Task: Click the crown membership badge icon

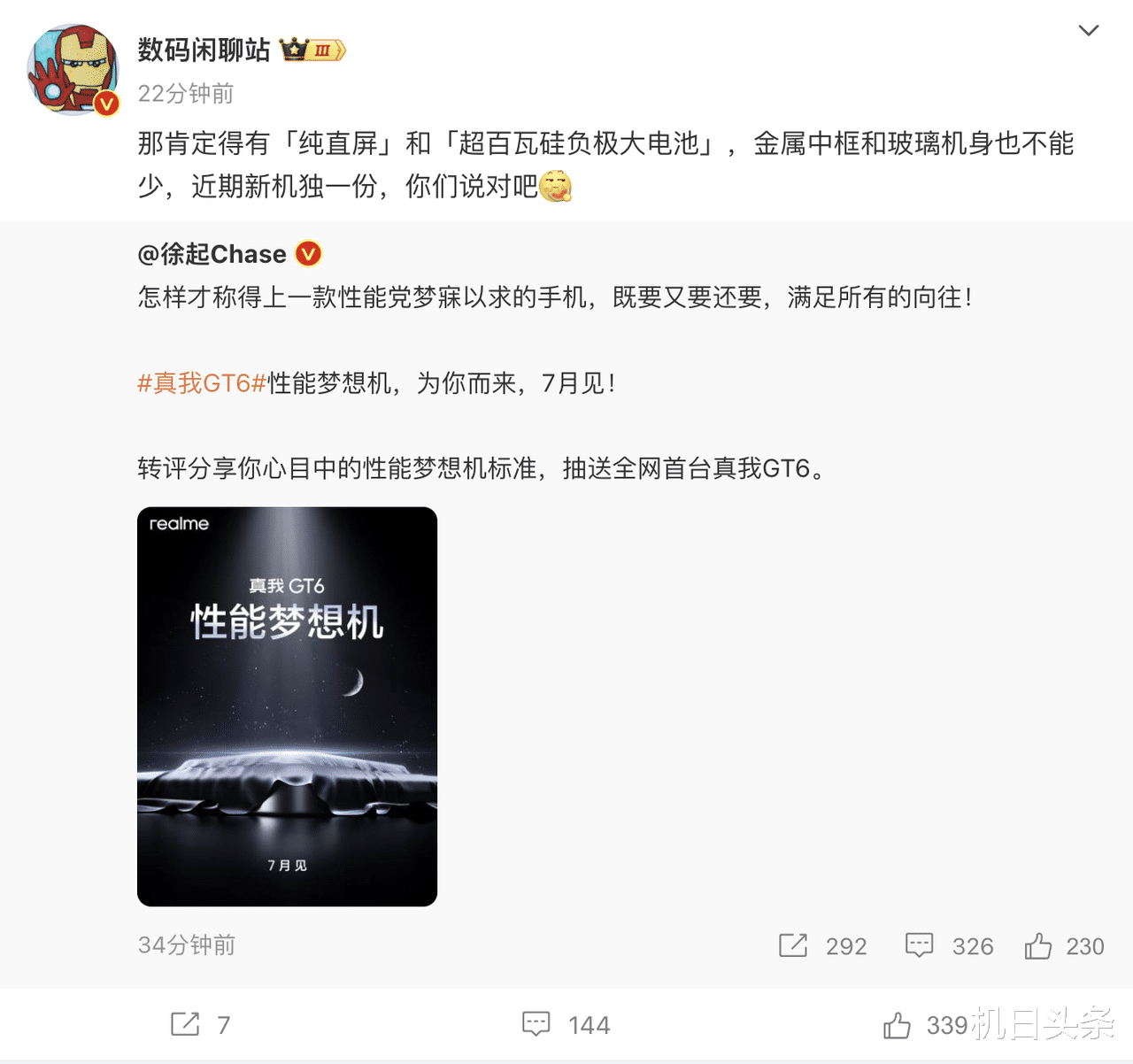Action: point(312,50)
